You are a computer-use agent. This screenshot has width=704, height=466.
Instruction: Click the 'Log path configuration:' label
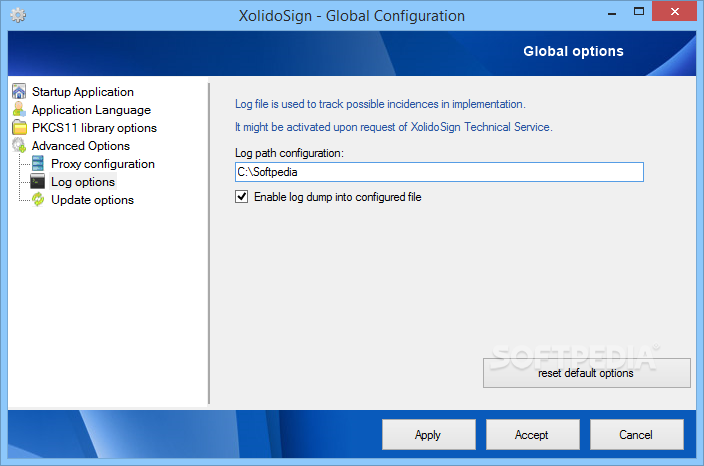(x=289, y=153)
